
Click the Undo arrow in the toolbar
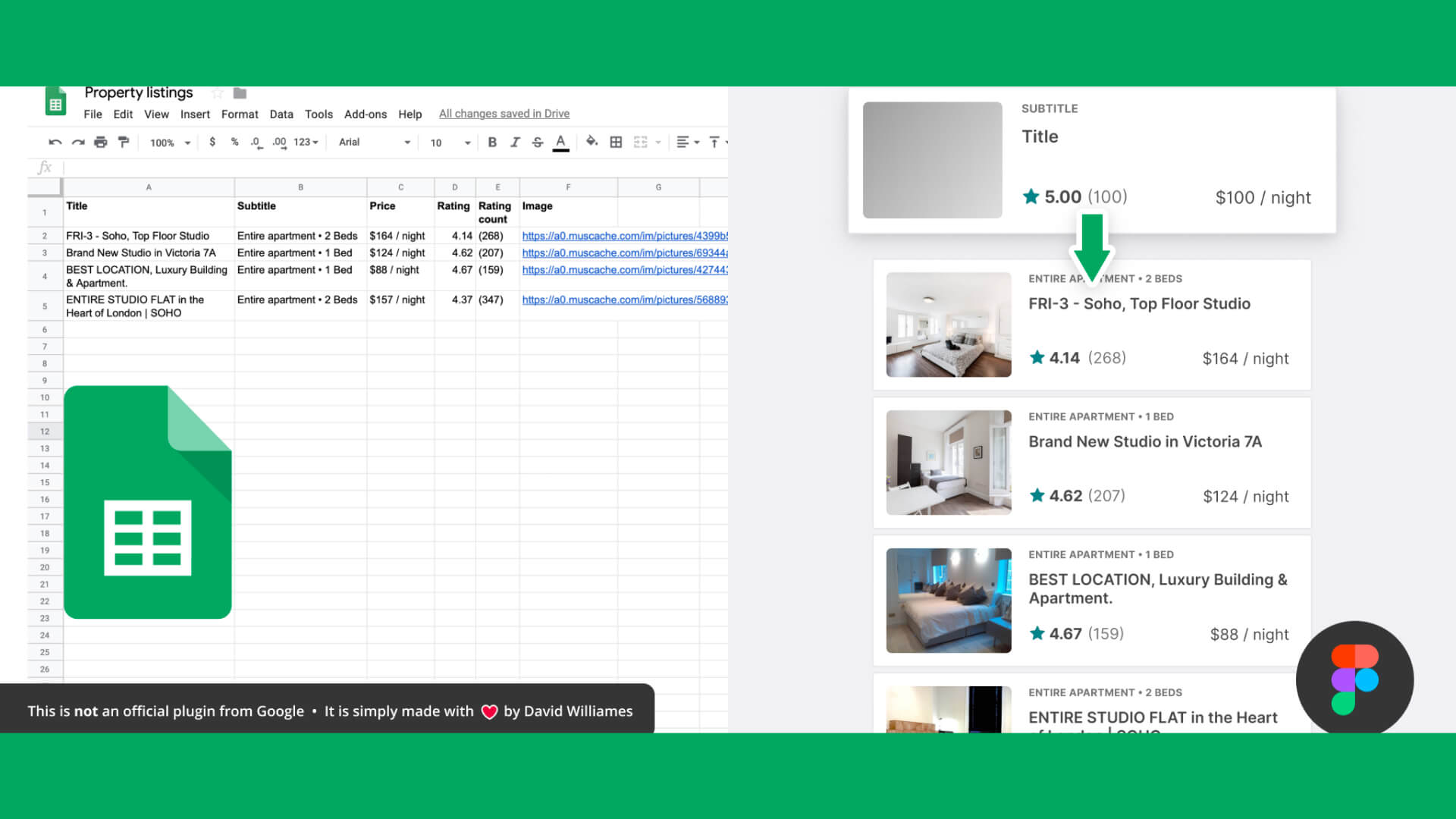[x=55, y=142]
